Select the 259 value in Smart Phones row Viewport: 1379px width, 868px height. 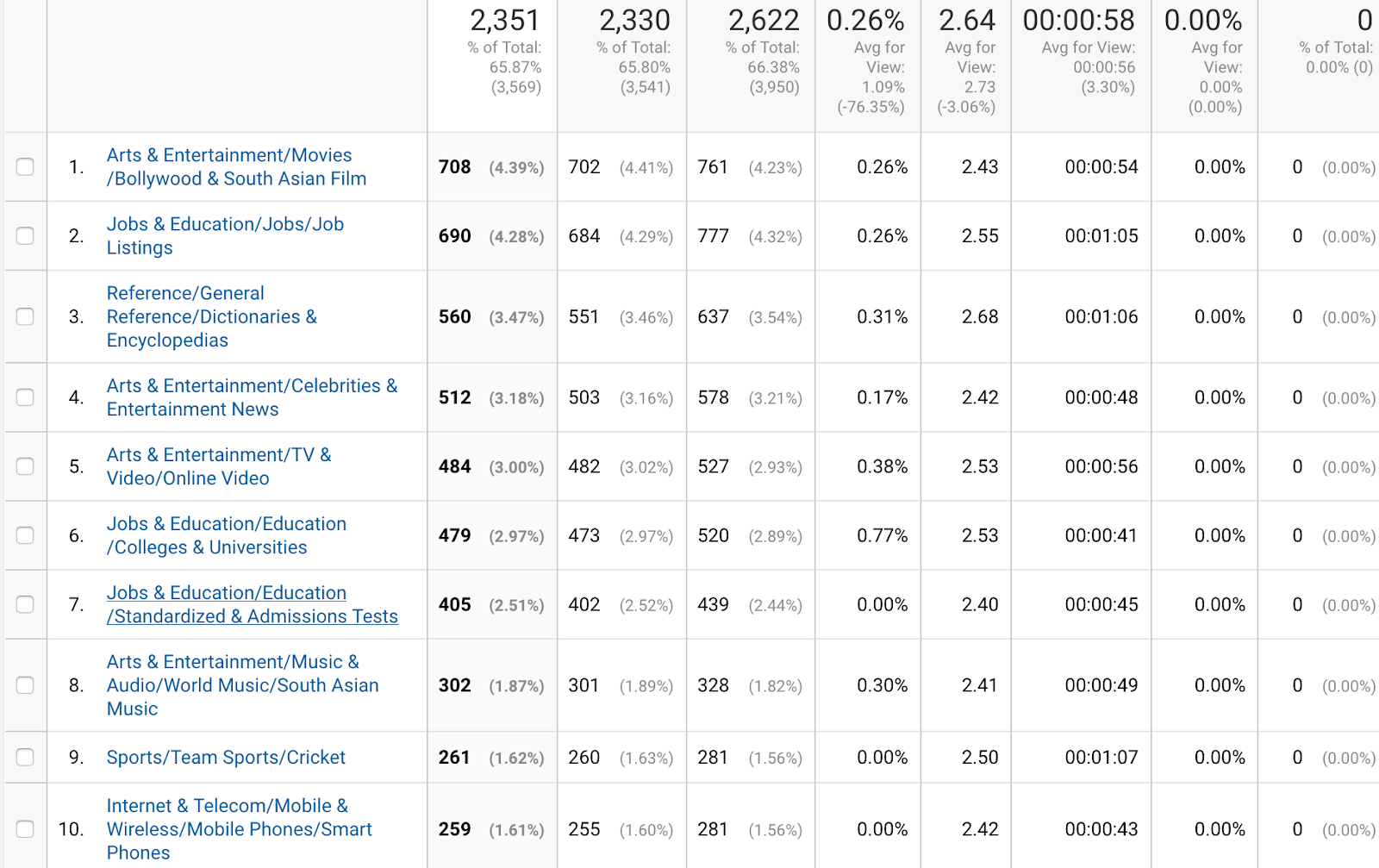pos(455,829)
